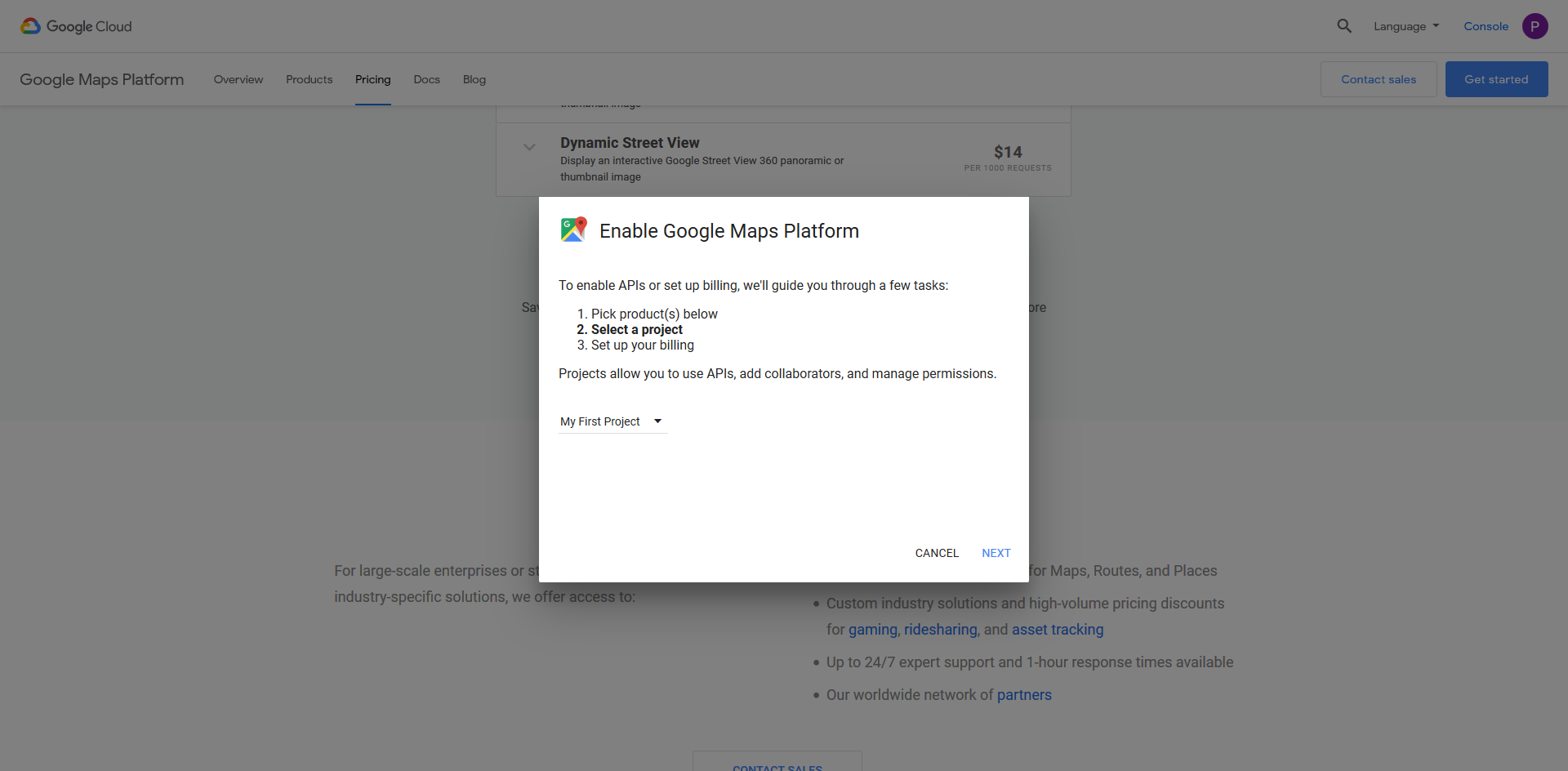
Task: Open the Blog tab
Action: click(474, 79)
